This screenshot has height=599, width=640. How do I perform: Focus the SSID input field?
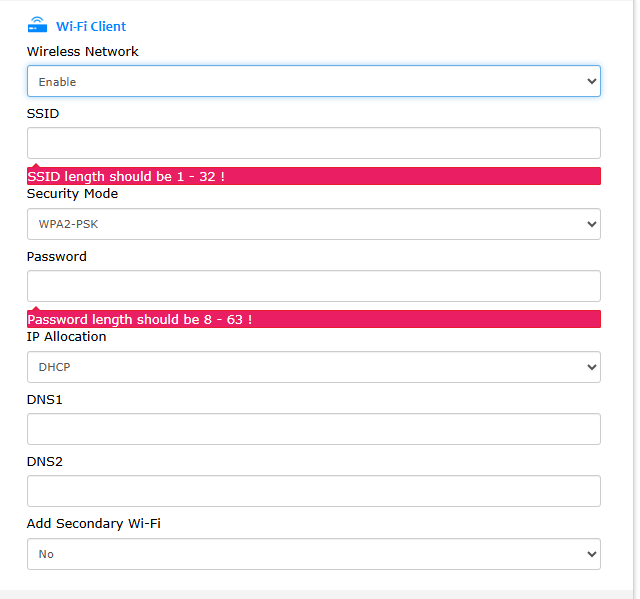coord(313,143)
